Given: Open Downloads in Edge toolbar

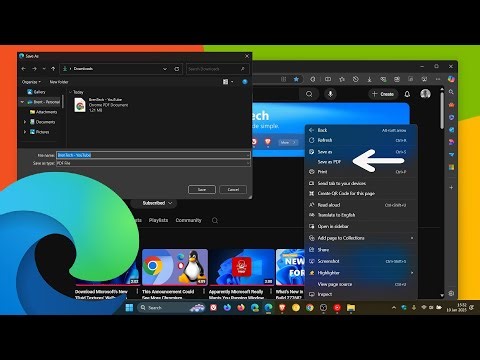Looking at the screenshot, I should coord(369,79).
